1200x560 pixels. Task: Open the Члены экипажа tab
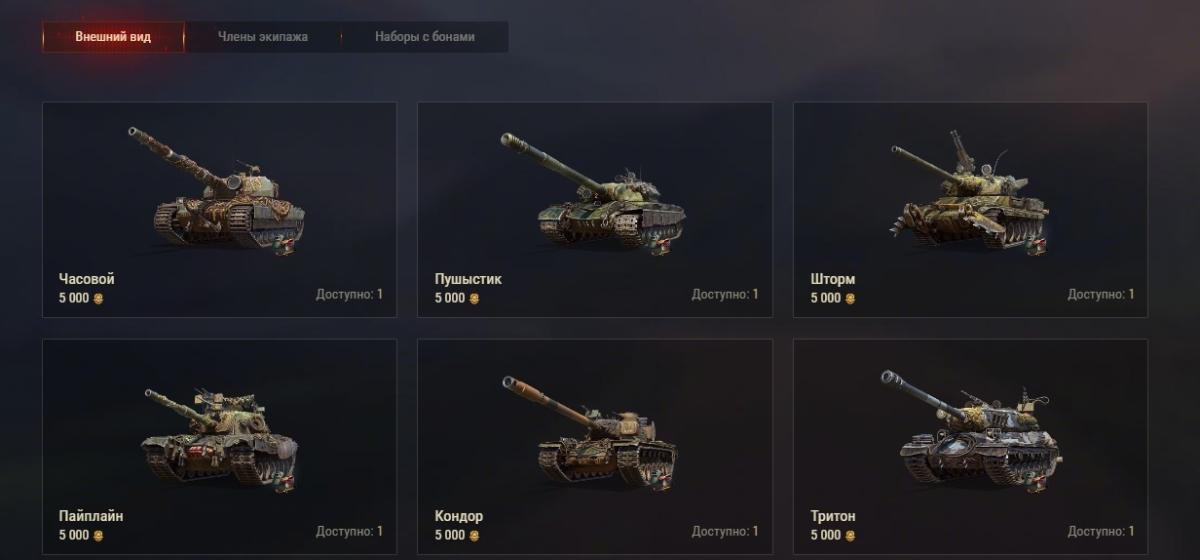[x=263, y=37]
